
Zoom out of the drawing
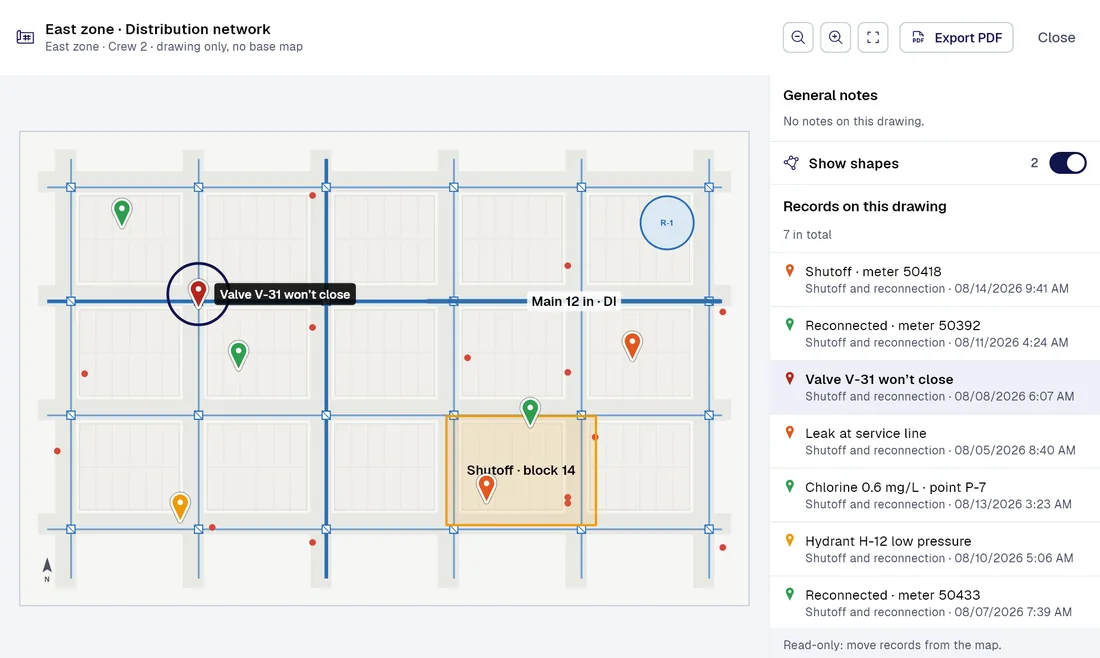point(798,37)
